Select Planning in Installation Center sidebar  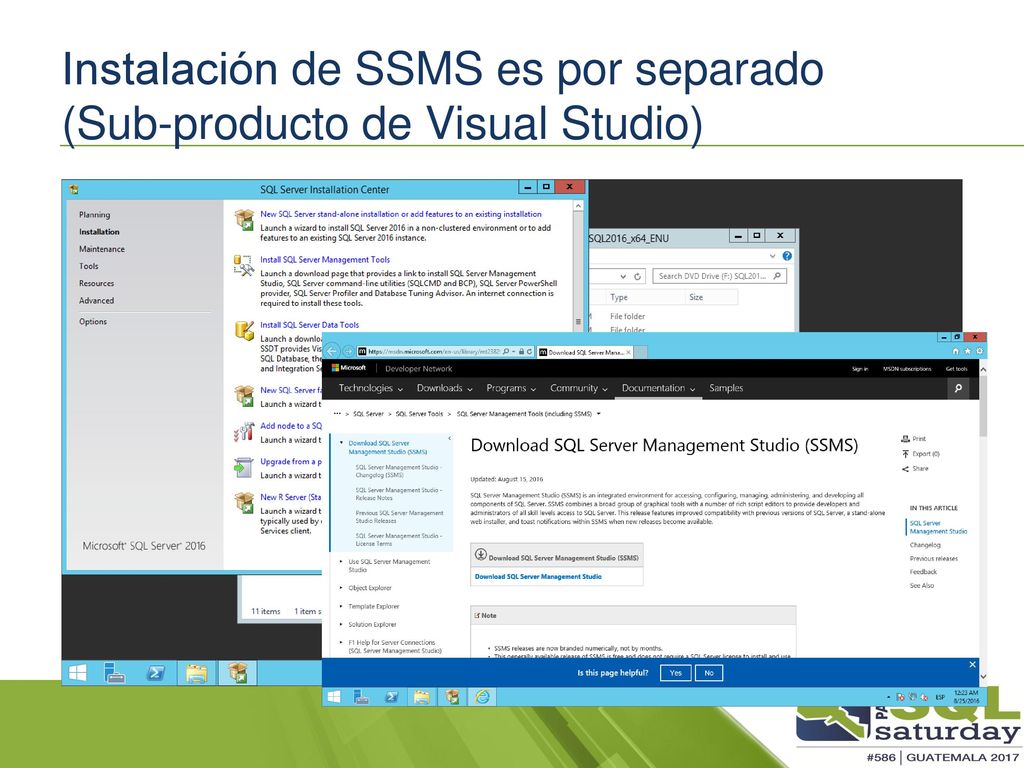(x=95, y=214)
